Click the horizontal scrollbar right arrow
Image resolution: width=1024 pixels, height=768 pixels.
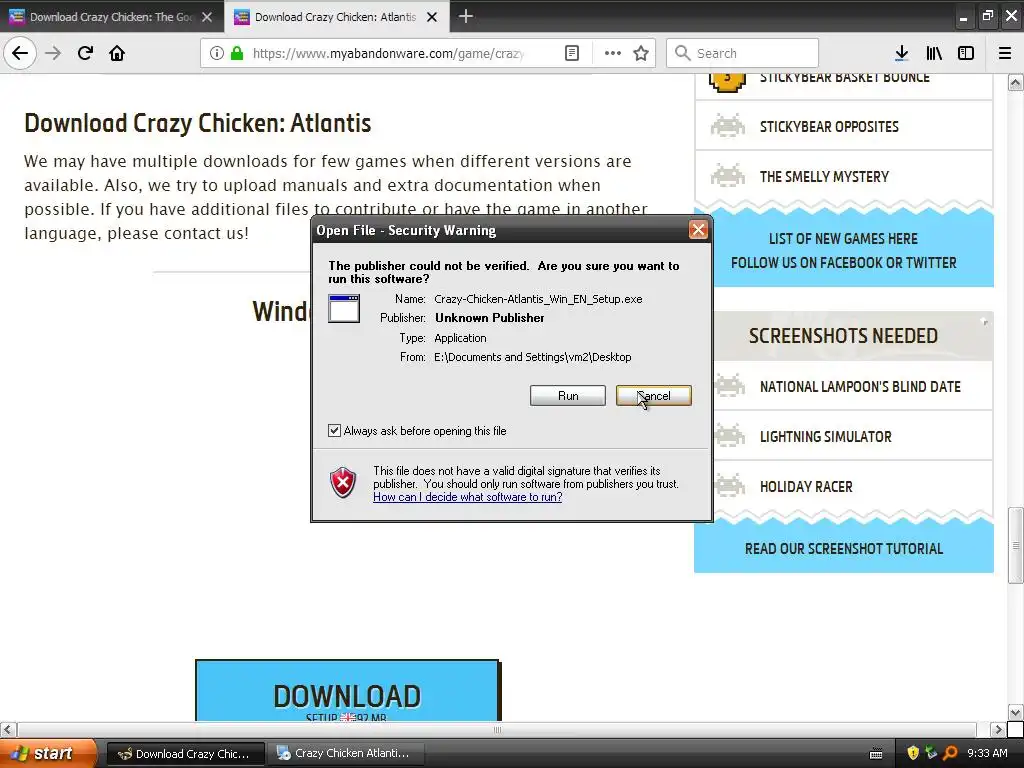point(998,729)
